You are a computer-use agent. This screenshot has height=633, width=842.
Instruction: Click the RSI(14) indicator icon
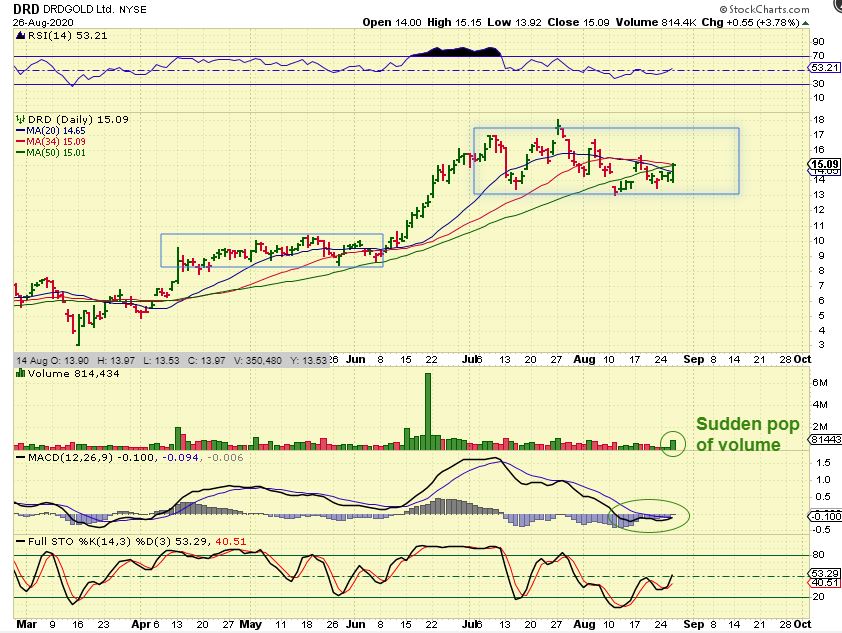pyautogui.click(x=20, y=36)
